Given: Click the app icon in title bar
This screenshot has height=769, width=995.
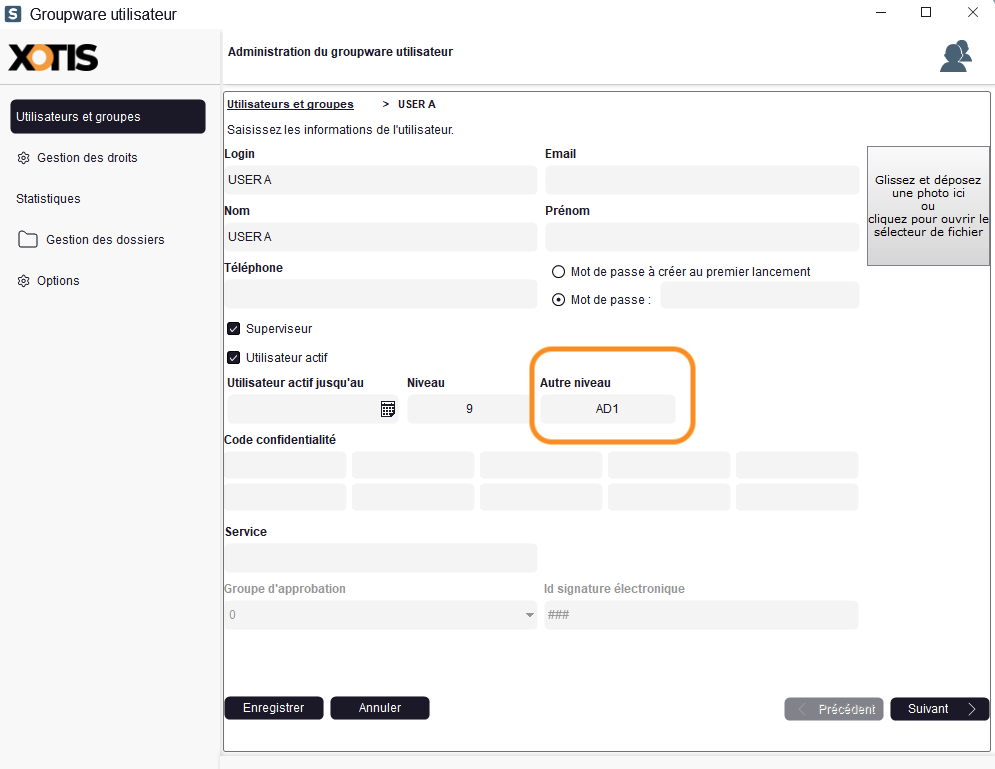Looking at the screenshot, I should [x=13, y=14].
